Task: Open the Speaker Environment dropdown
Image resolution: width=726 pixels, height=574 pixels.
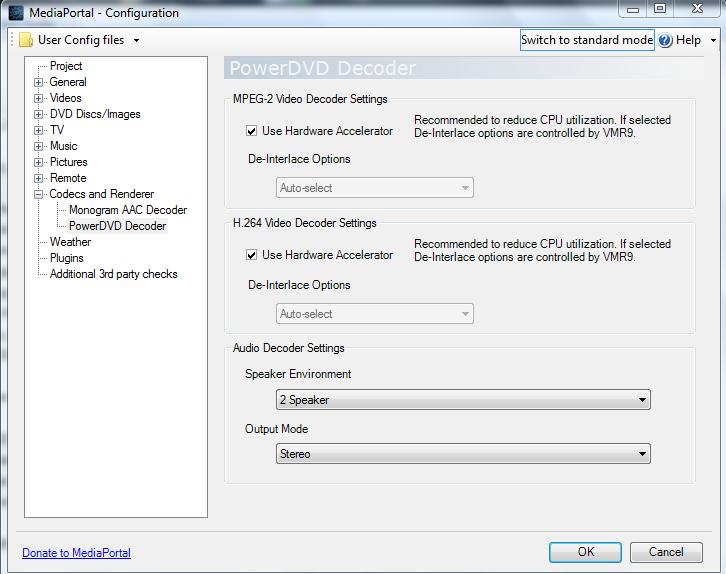Action: click(463, 400)
